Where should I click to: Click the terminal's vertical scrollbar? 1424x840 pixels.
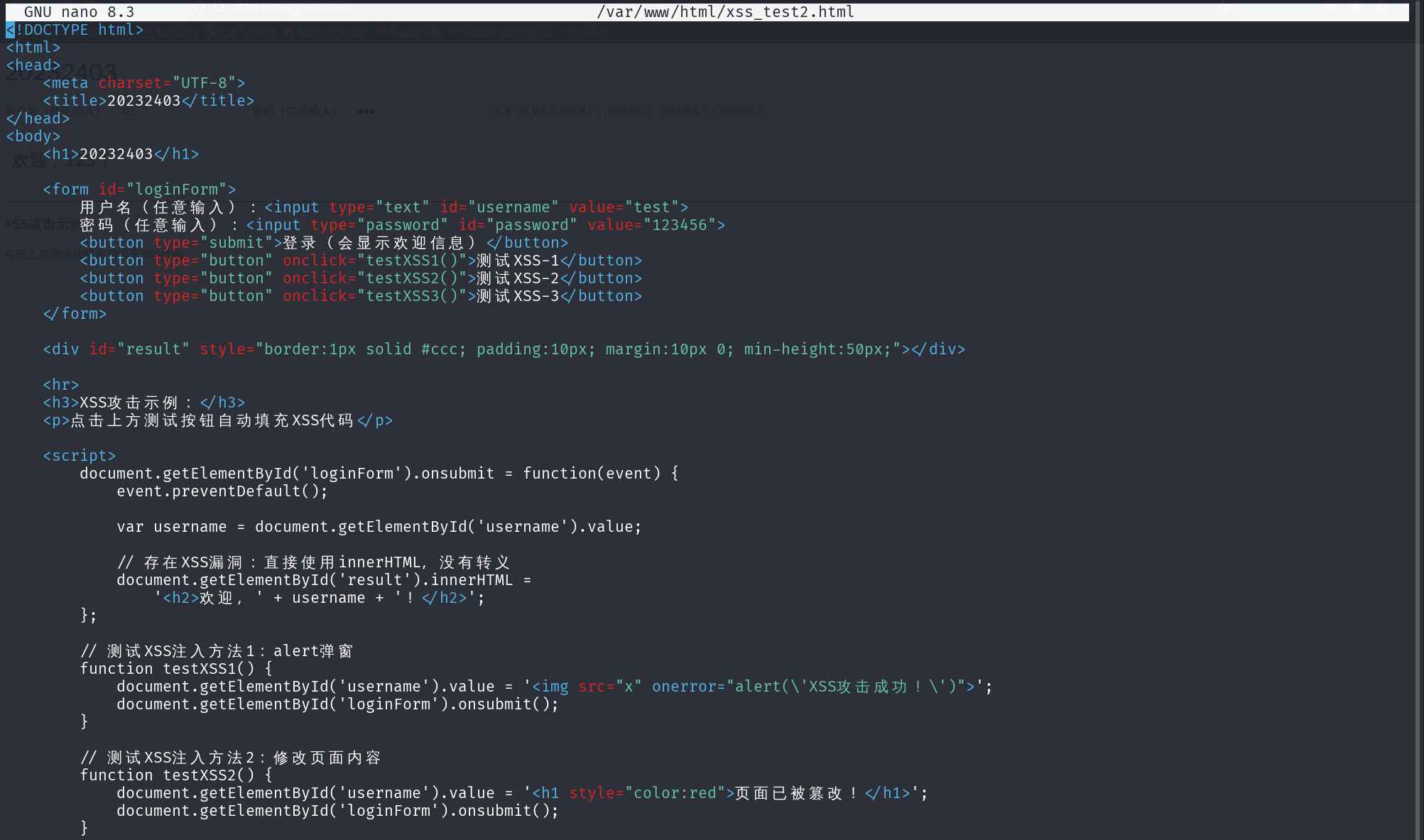(1417, 419)
